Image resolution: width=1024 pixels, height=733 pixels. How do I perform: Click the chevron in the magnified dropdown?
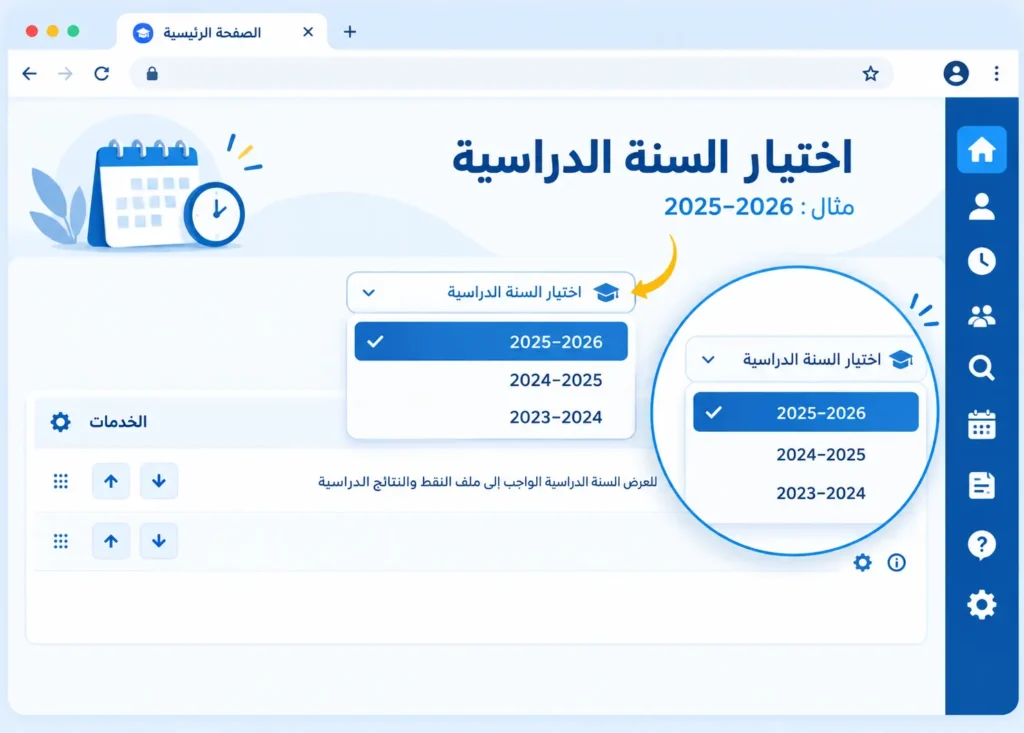(709, 359)
